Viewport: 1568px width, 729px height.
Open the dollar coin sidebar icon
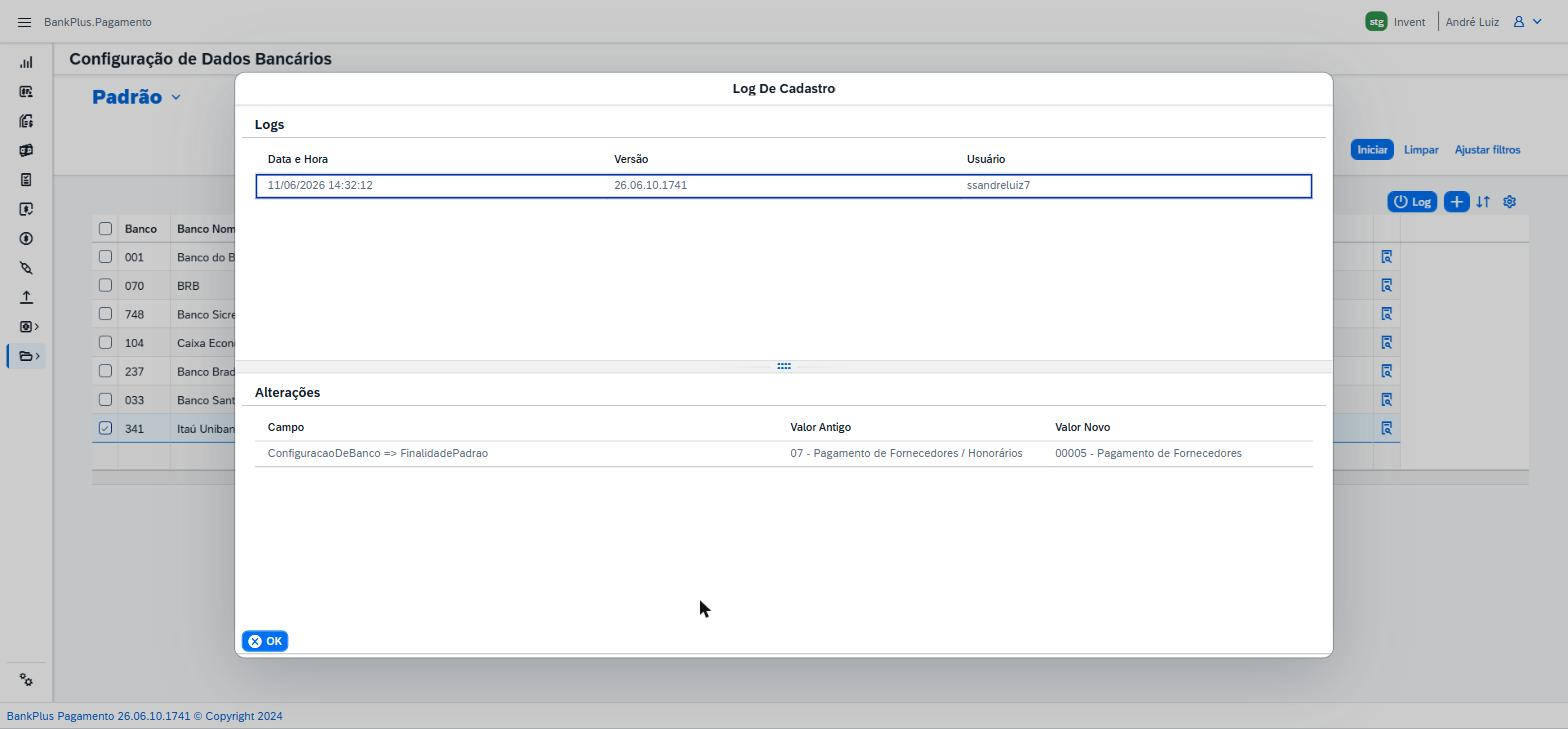(26, 239)
